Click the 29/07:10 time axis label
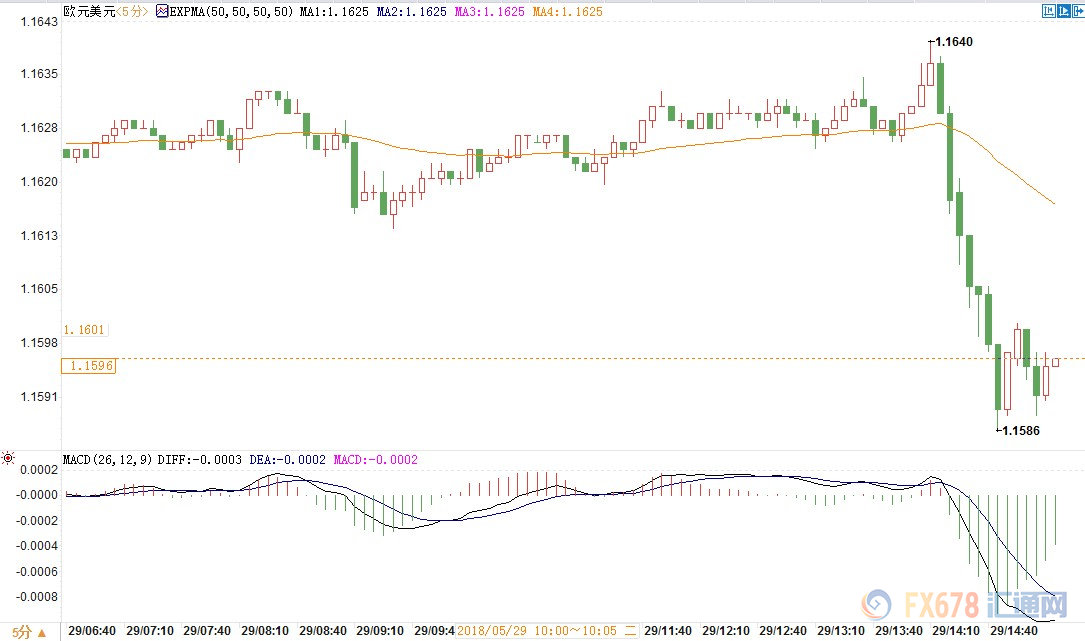 150,631
